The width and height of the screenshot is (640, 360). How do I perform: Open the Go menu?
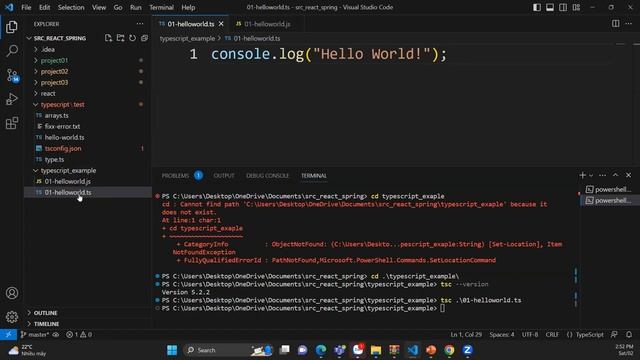pyautogui.click(x=118, y=7)
